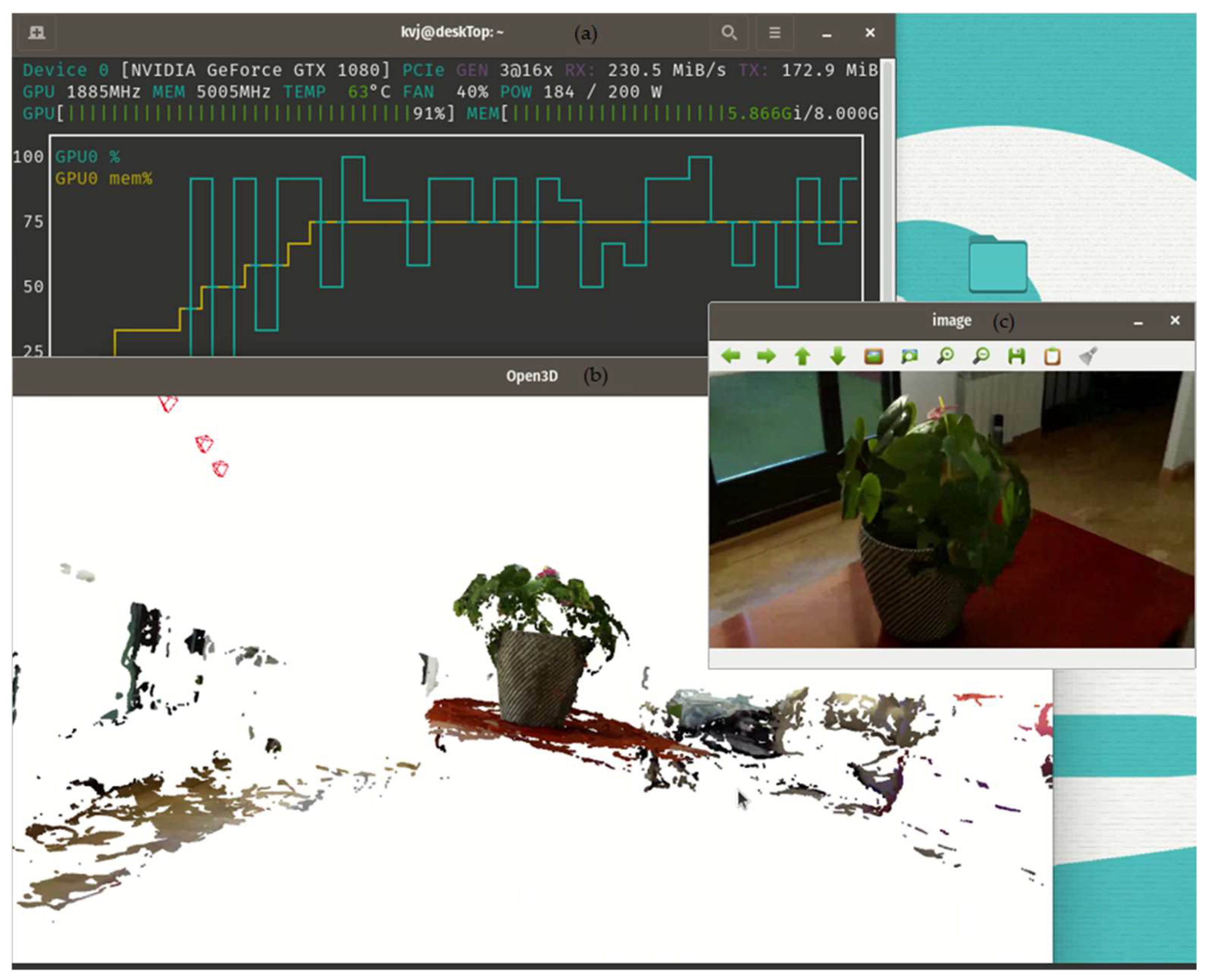Screen dimensions: 1207x980
Task: Click the '5005MHz' memory clock value
Action: [233, 91]
